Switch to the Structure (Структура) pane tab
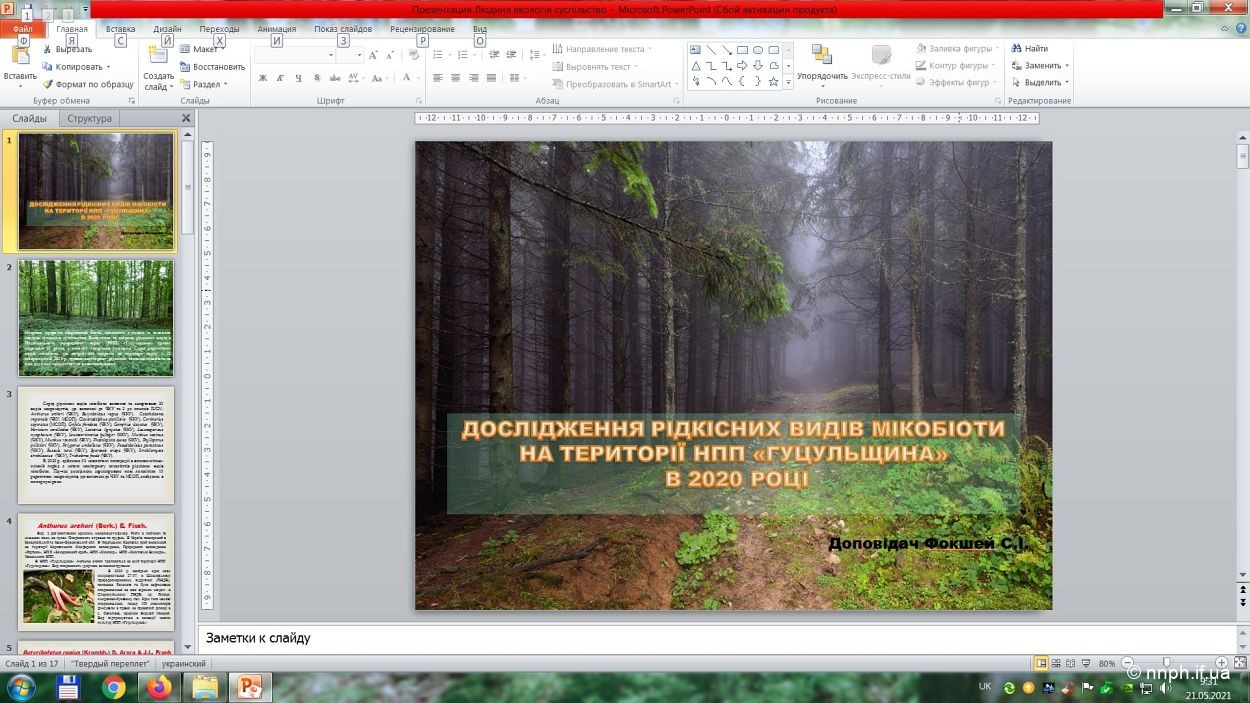This screenshot has width=1250, height=703. point(89,118)
